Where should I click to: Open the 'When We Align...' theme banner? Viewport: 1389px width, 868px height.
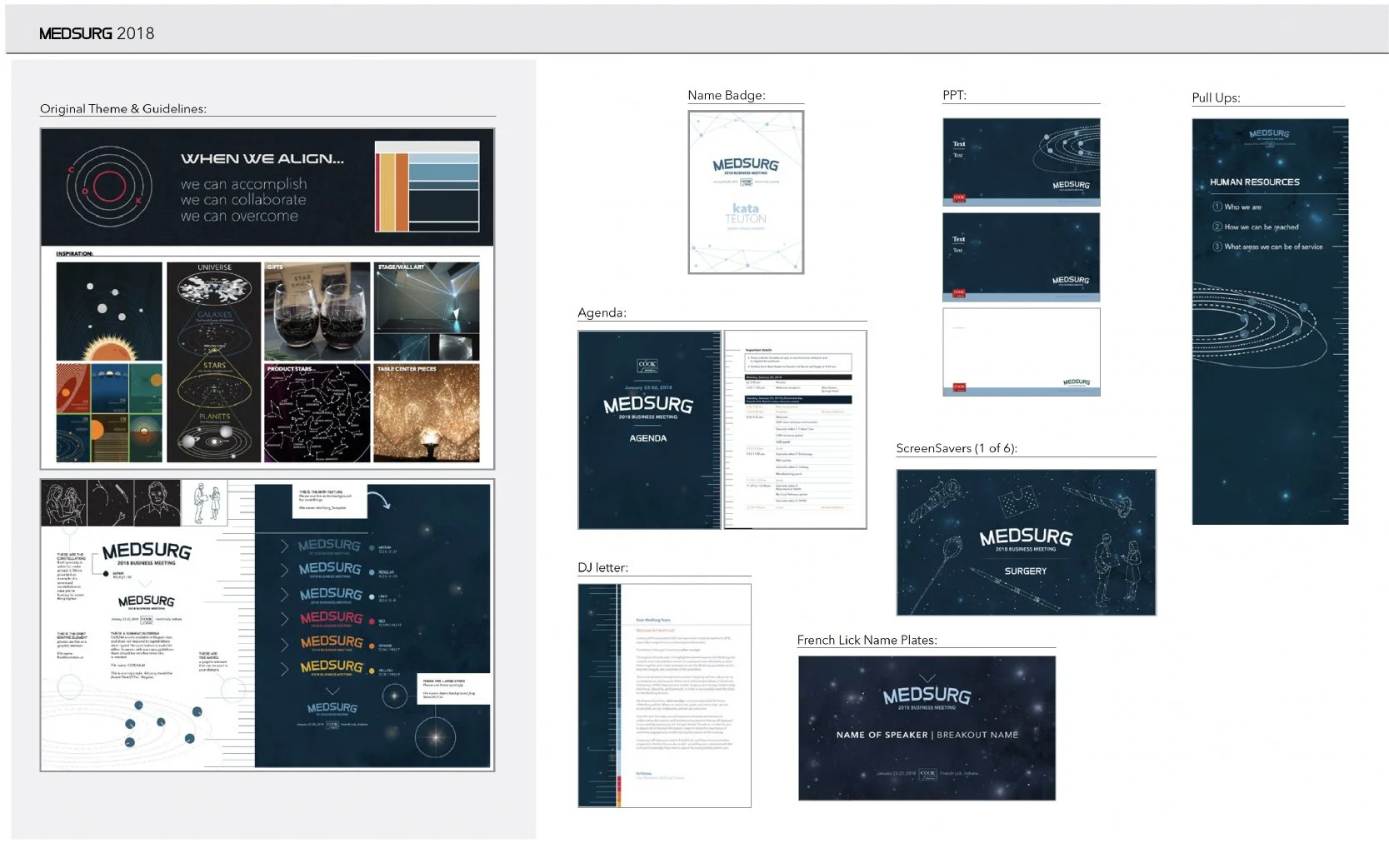coord(267,187)
